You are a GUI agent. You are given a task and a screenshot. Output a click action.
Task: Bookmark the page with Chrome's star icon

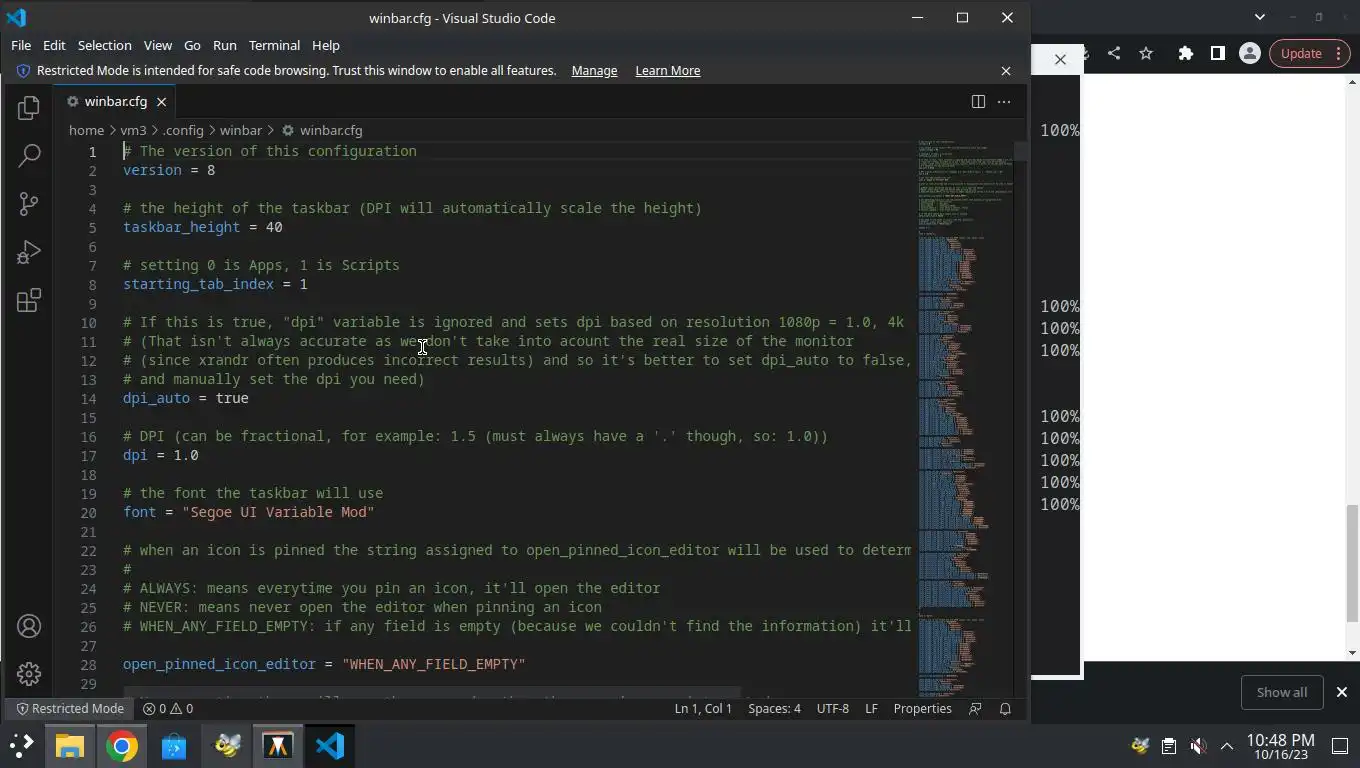click(1146, 53)
